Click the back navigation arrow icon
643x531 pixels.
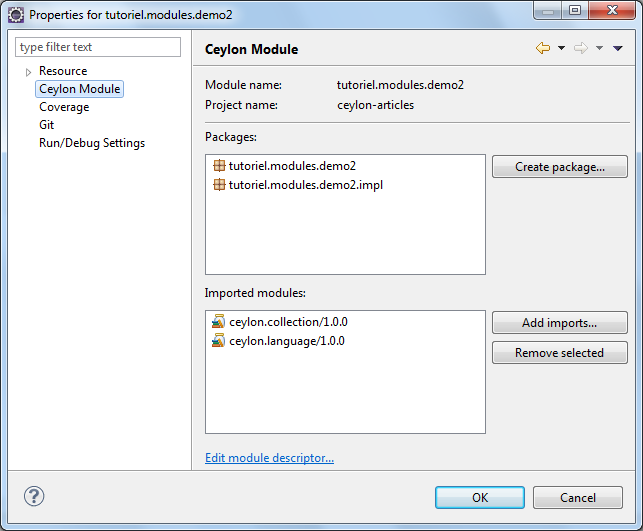coord(543,48)
